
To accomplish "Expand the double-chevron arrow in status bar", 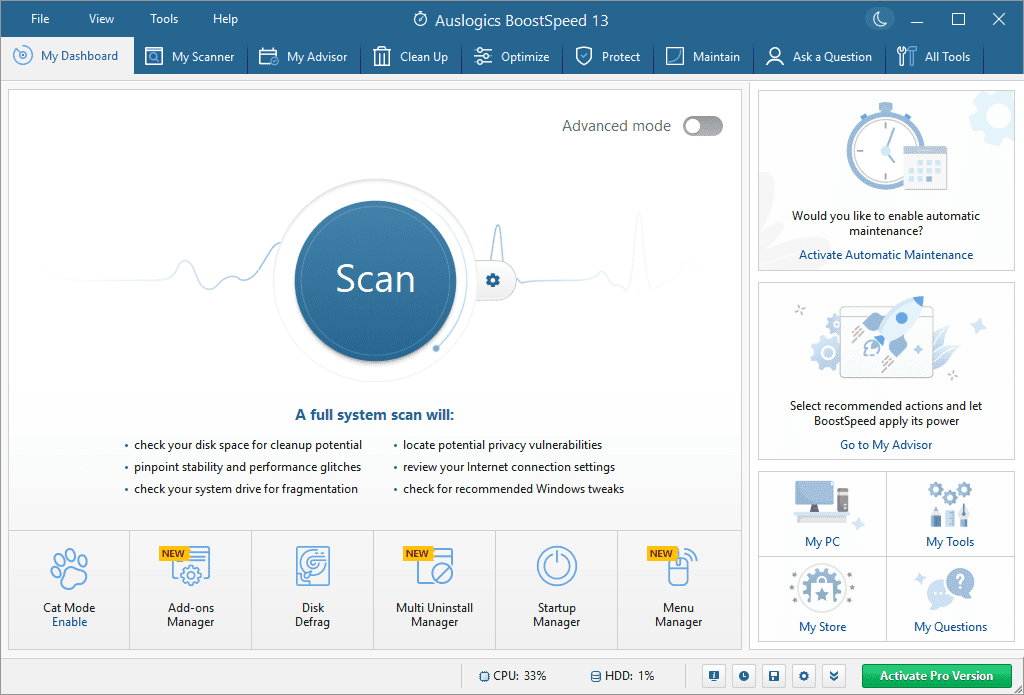I will [834, 675].
